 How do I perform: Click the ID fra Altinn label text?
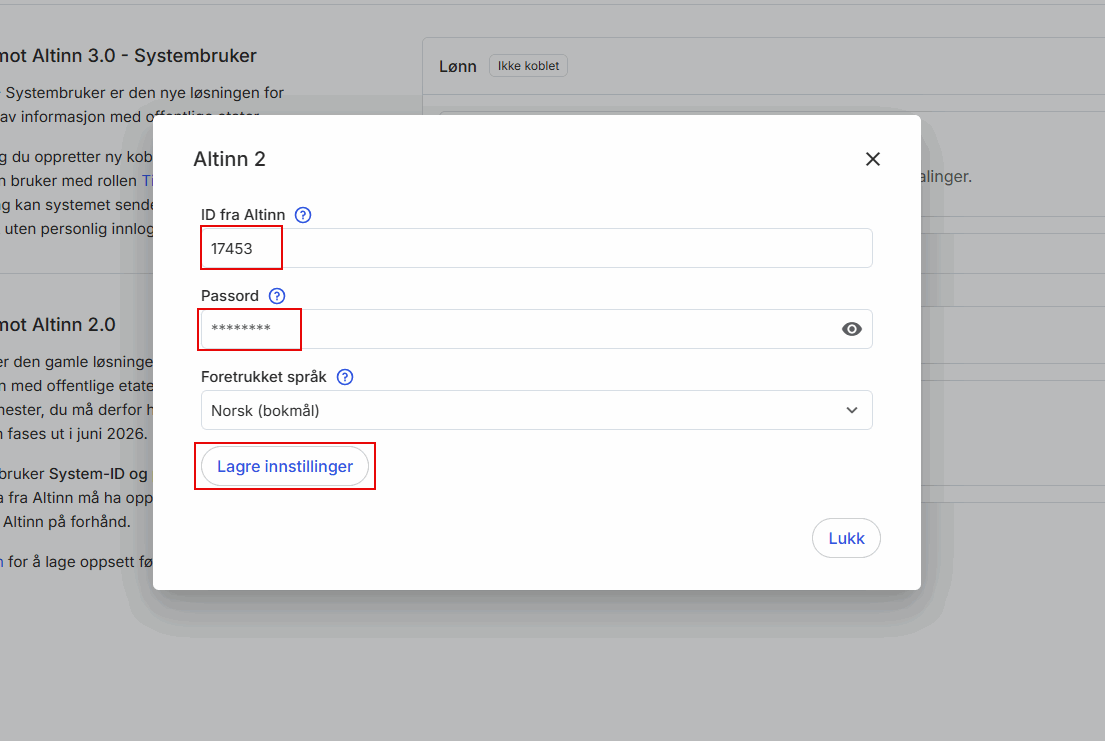pos(243,215)
